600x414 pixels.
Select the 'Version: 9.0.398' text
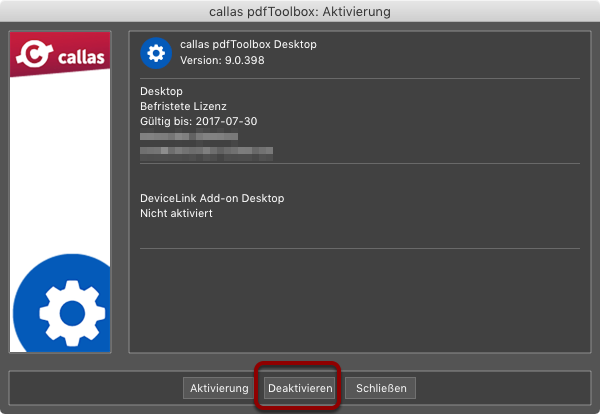222,60
